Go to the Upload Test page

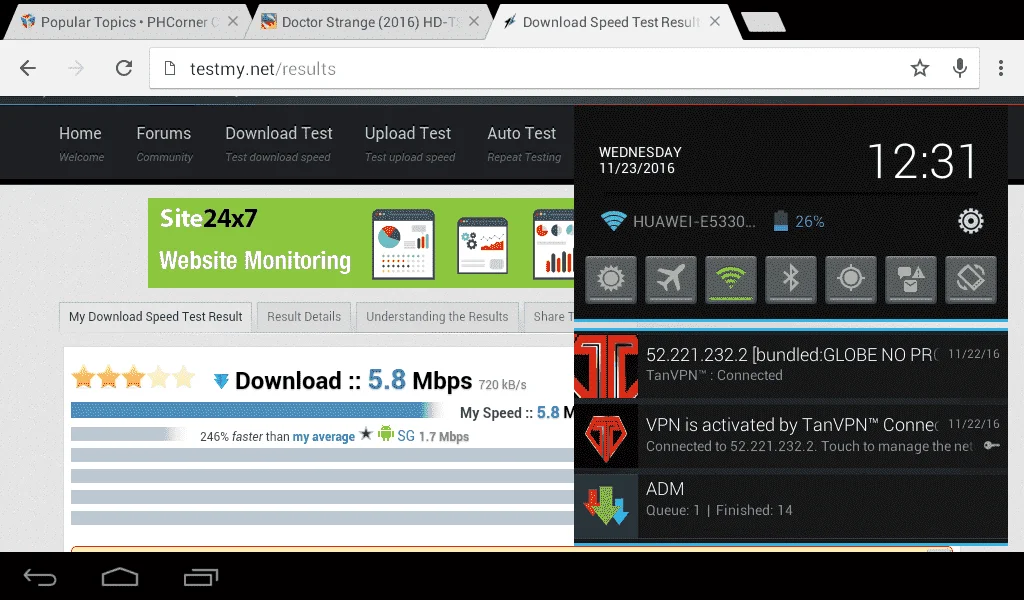coord(409,144)
